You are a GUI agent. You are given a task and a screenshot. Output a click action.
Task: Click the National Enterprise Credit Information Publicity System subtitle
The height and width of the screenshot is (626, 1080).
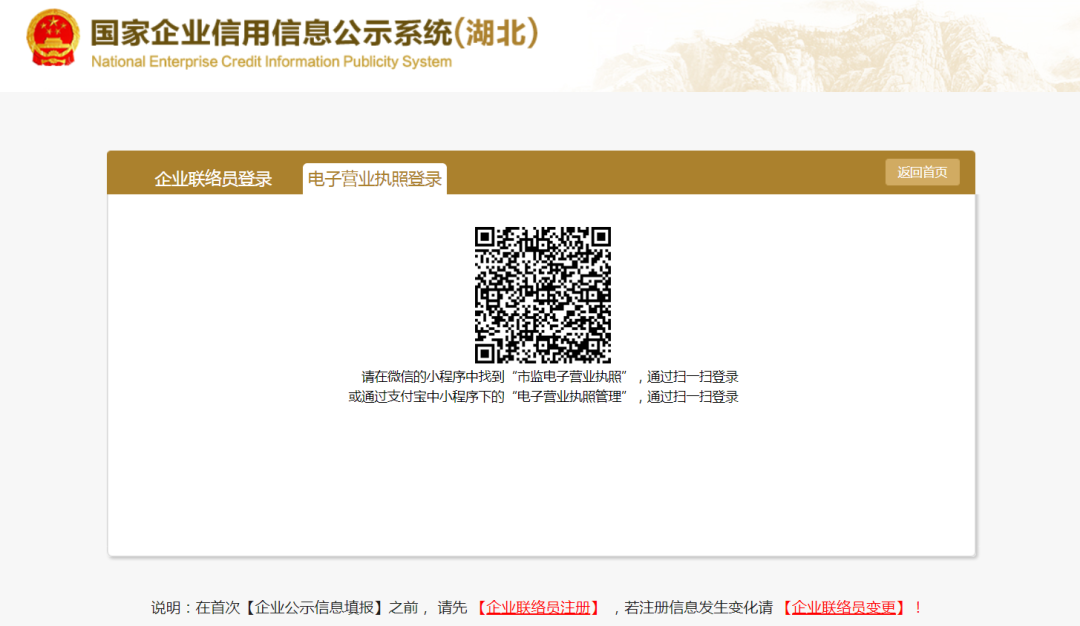[271, 62]
